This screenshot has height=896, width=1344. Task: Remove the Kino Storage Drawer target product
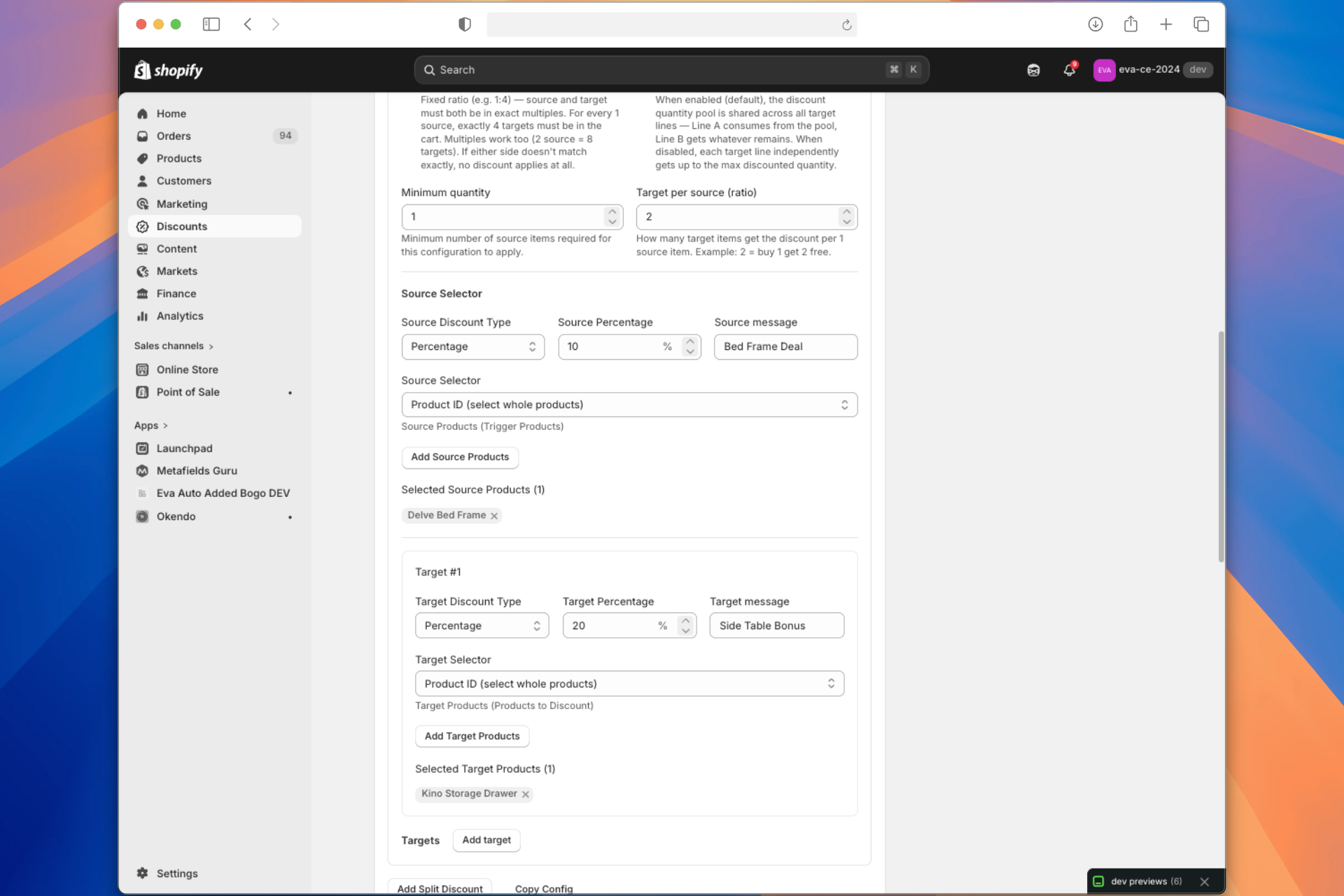pyautogui.click(x=526, y=794)
